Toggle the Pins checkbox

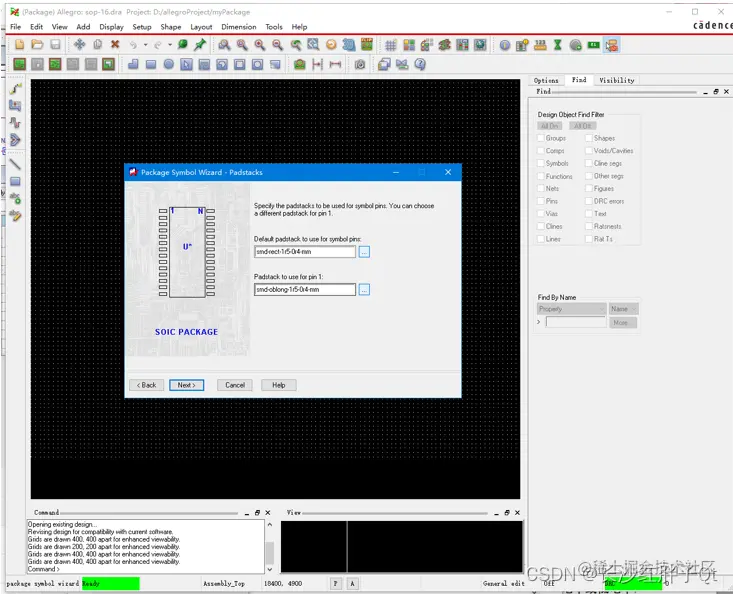[540, 201]
